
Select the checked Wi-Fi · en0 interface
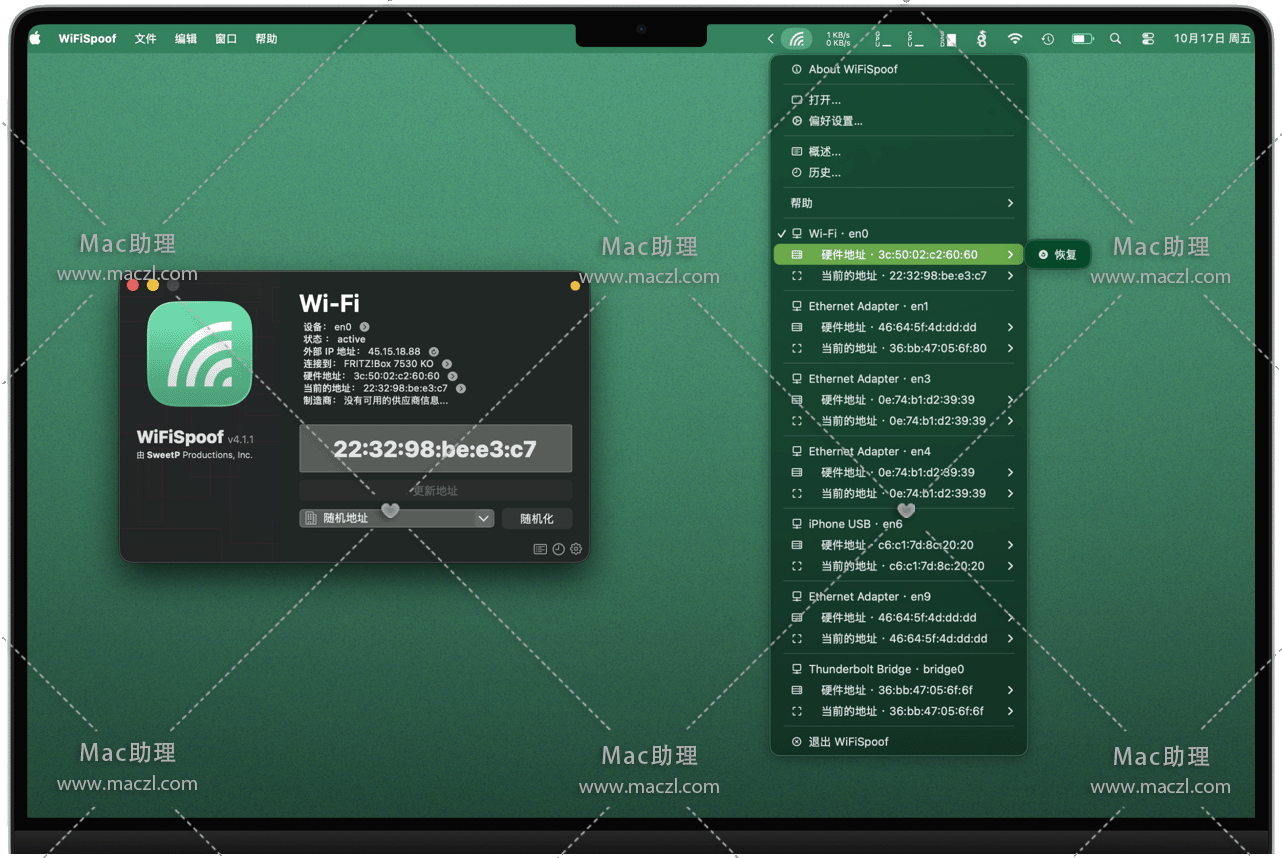point(838,234)
